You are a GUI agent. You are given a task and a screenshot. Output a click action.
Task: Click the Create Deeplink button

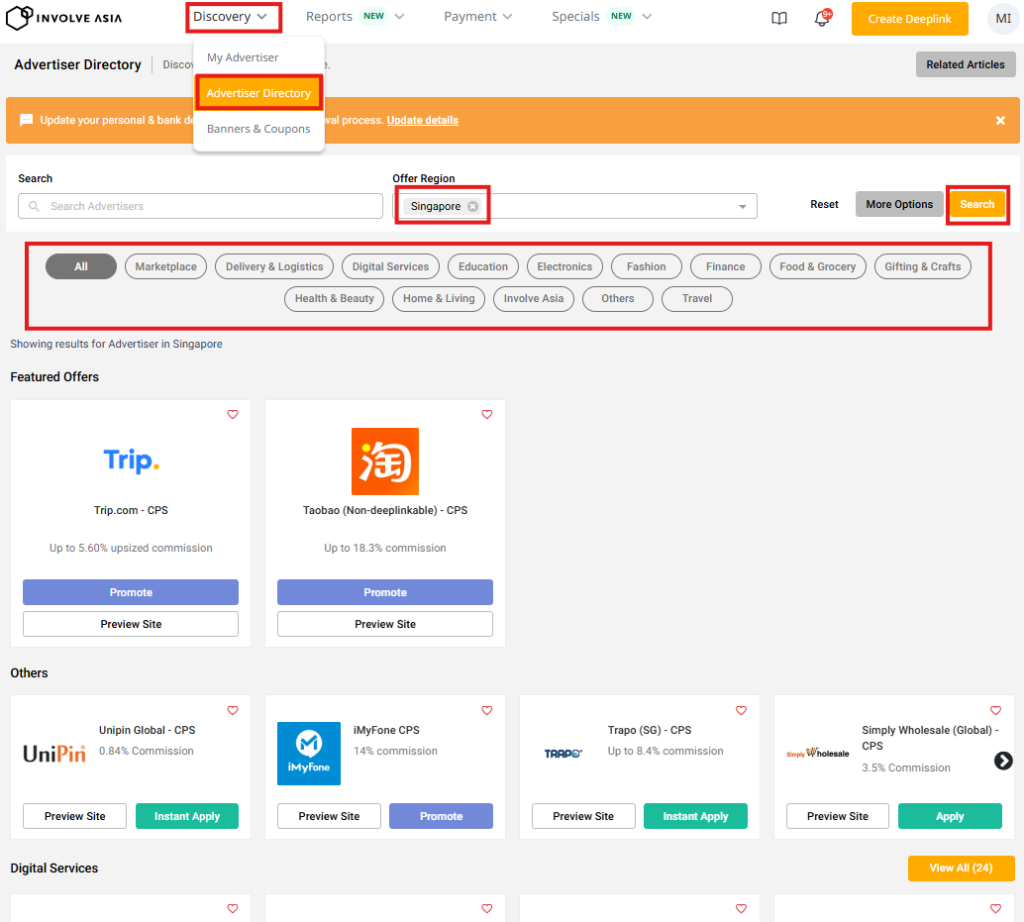click(909, 19)
